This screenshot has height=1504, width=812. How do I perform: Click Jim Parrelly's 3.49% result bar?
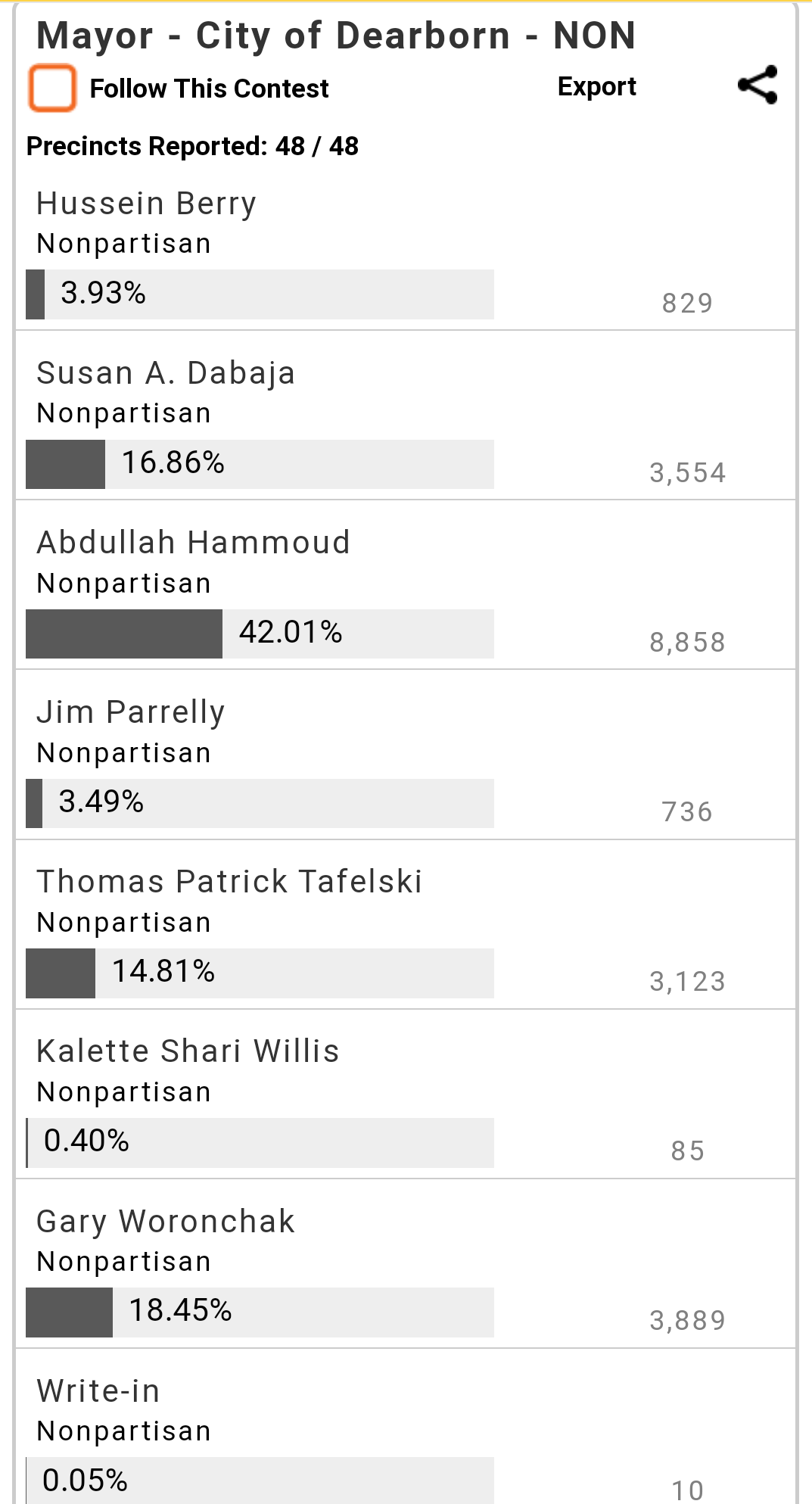260,802
